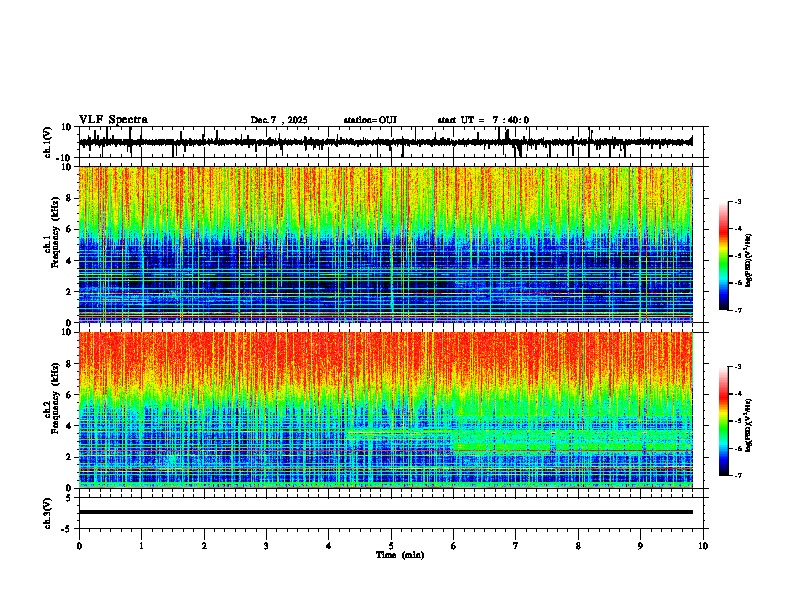Click the 'station=OUJ' label

(370, 120)
